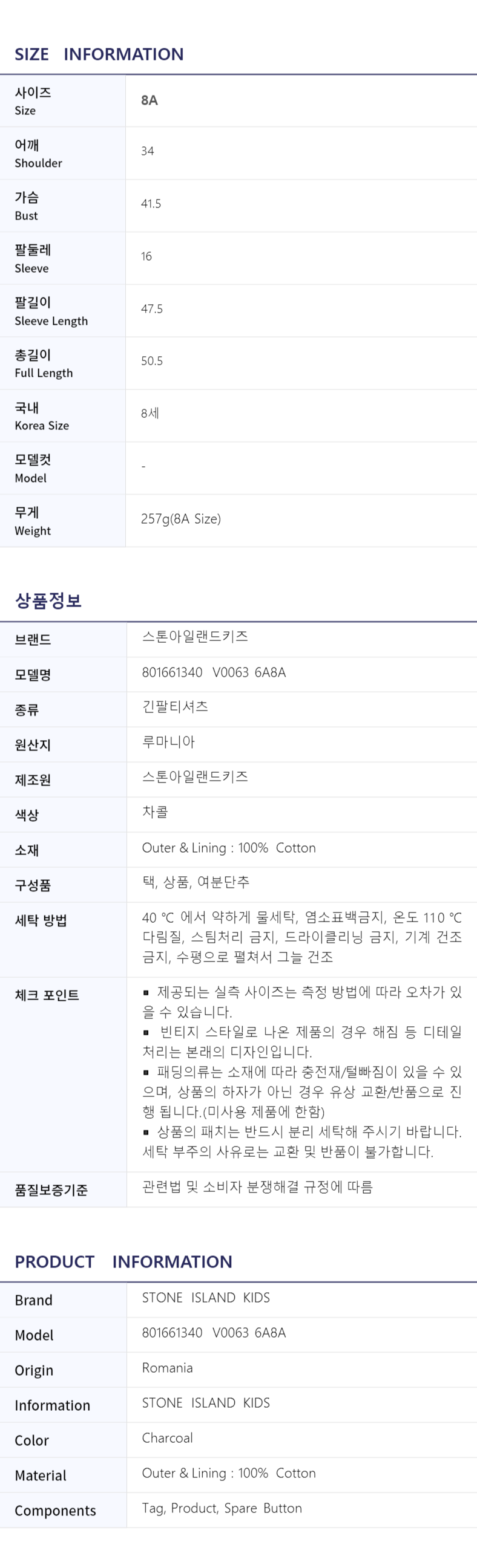Click the brand name 스톤아일랜드키즈 in 브랜드 row
The width and height of the screenshot is (477, 1568).
(x=195, y=636)
